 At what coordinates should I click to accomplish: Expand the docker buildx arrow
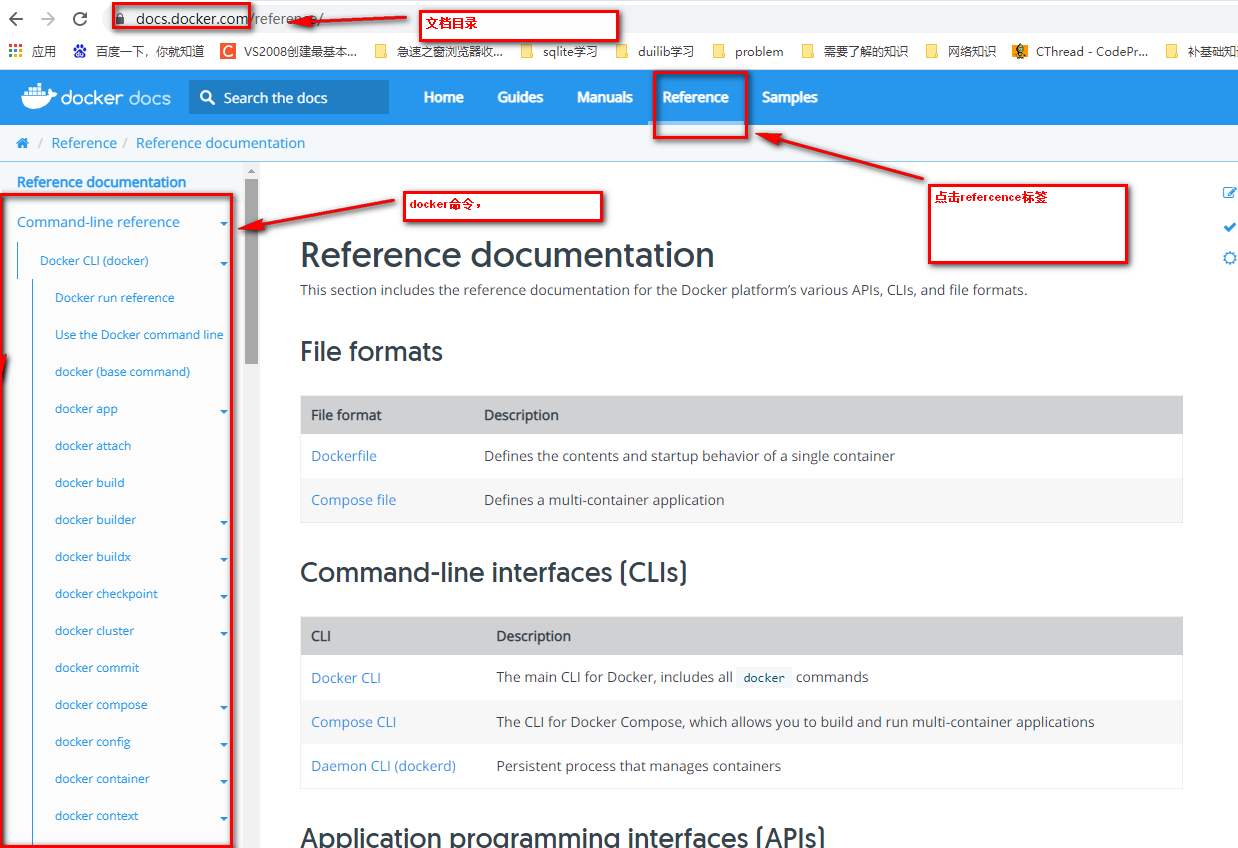point(224,559)
